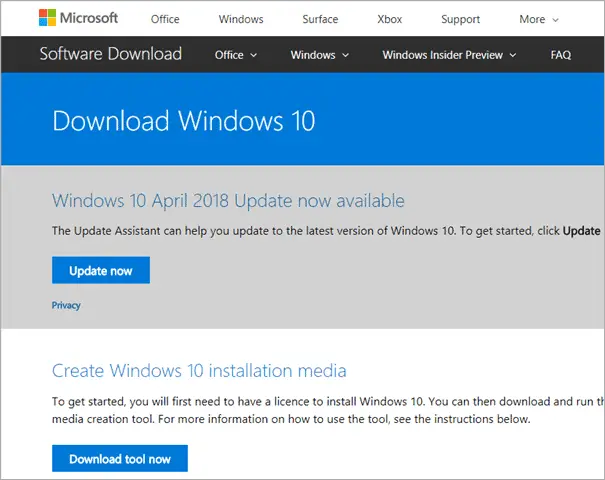Image resolution: width=605 pixels, height=480 pixels.
Task: Click the Update Assistant description text
Action: point(328,231)
